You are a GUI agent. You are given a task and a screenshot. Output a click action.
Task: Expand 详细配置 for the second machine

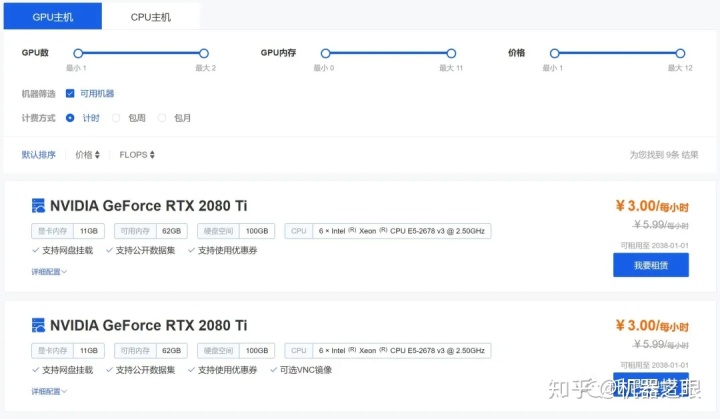(49, 391)
